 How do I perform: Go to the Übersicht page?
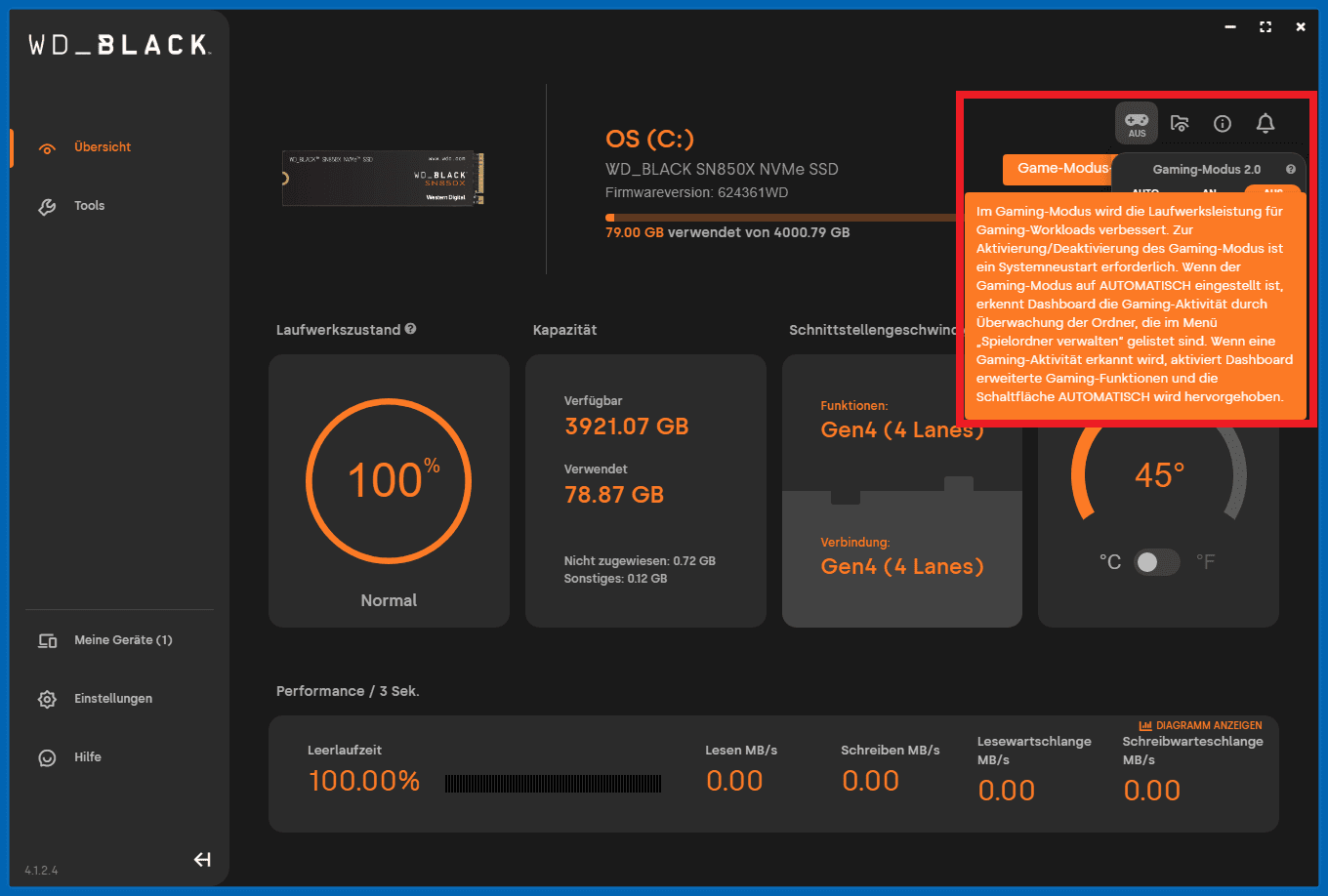pos(102,147)
